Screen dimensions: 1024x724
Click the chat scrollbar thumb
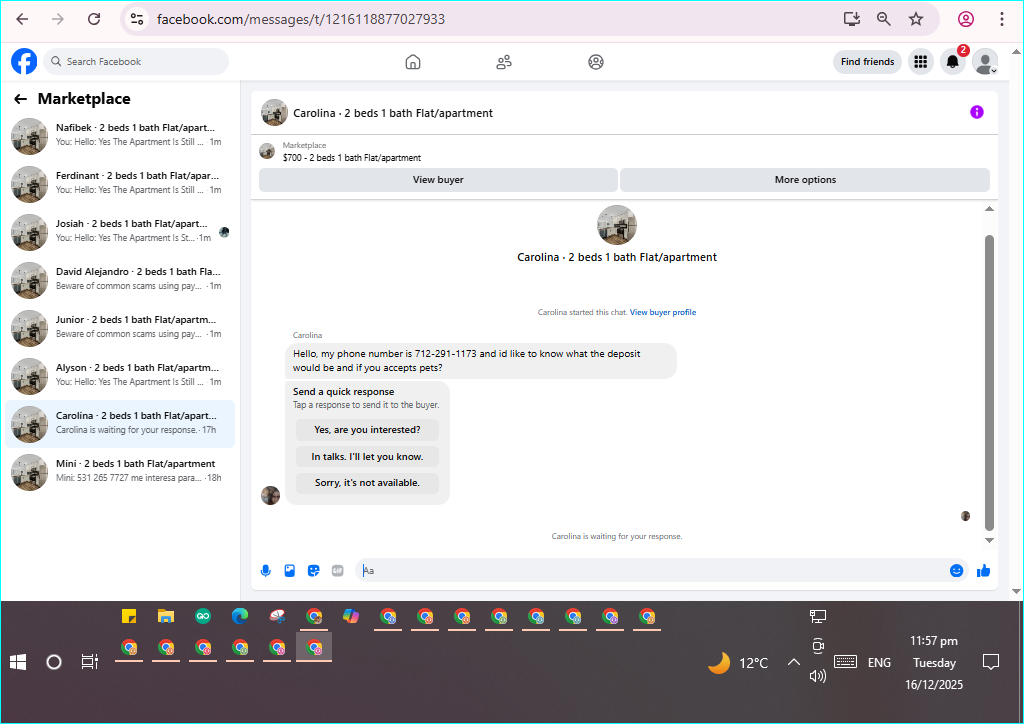point(989,382)
